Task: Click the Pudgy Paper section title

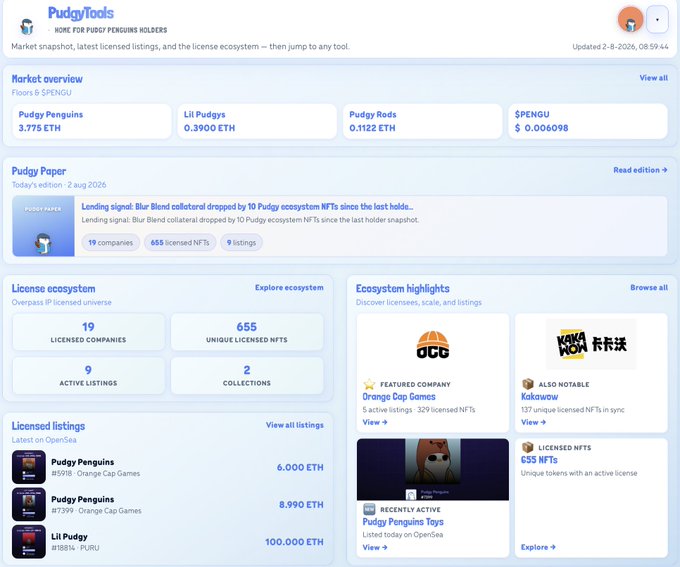Action: (x=39, y=171)
